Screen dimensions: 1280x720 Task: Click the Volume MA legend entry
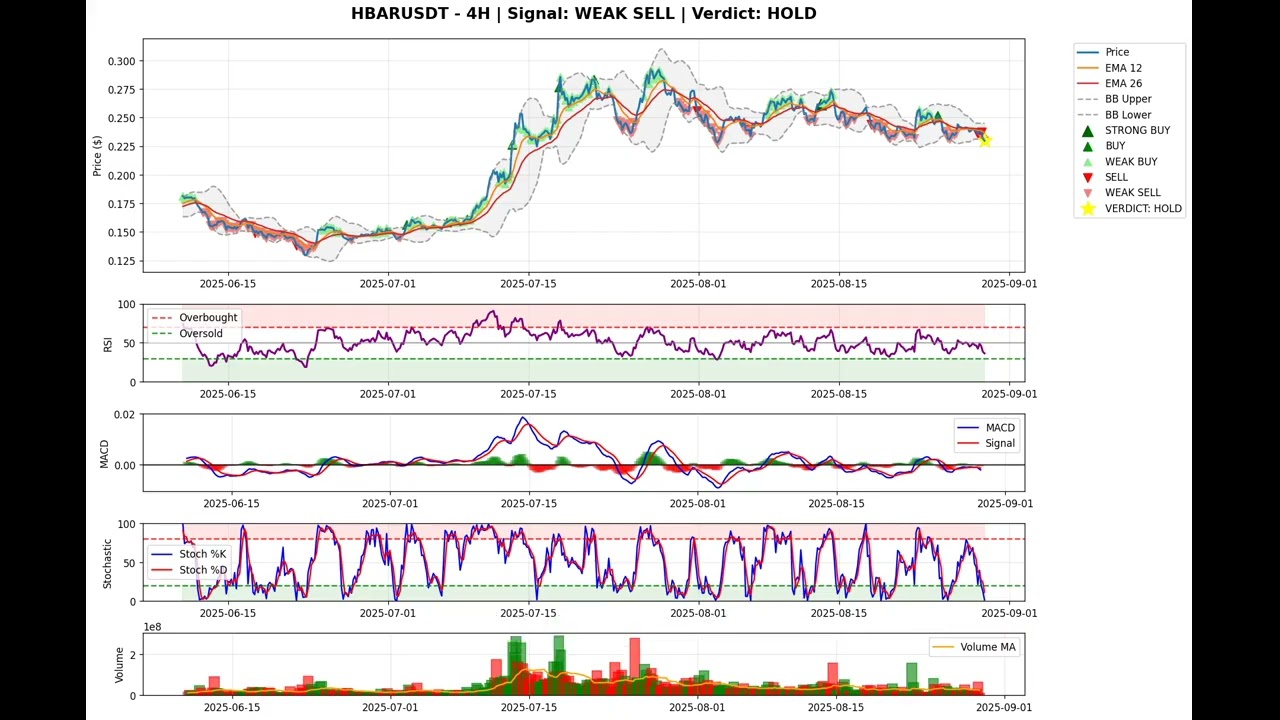click(975, 647)
